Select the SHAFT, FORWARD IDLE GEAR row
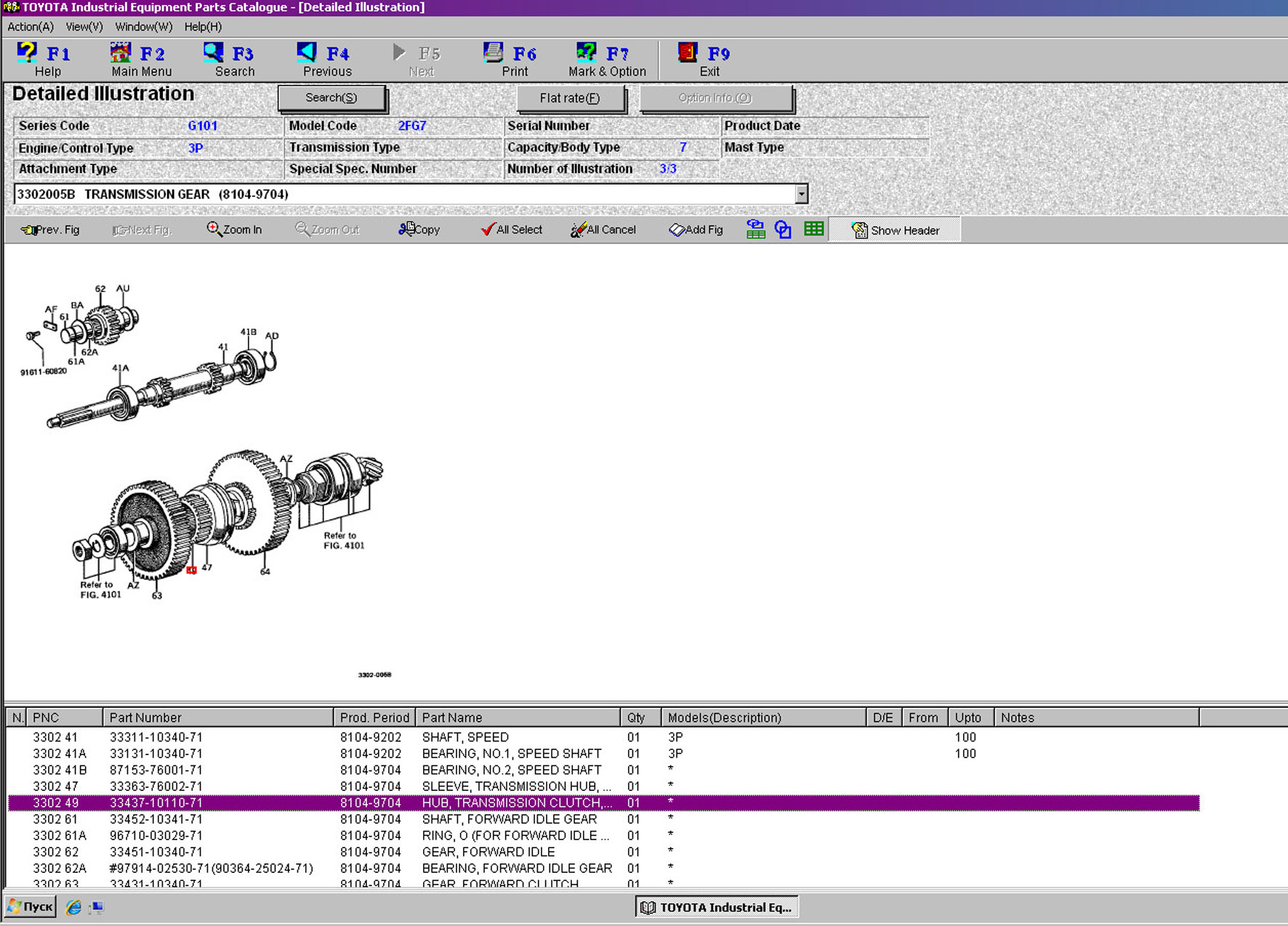The image size is (1288, 926). click(x=509, y=819)
